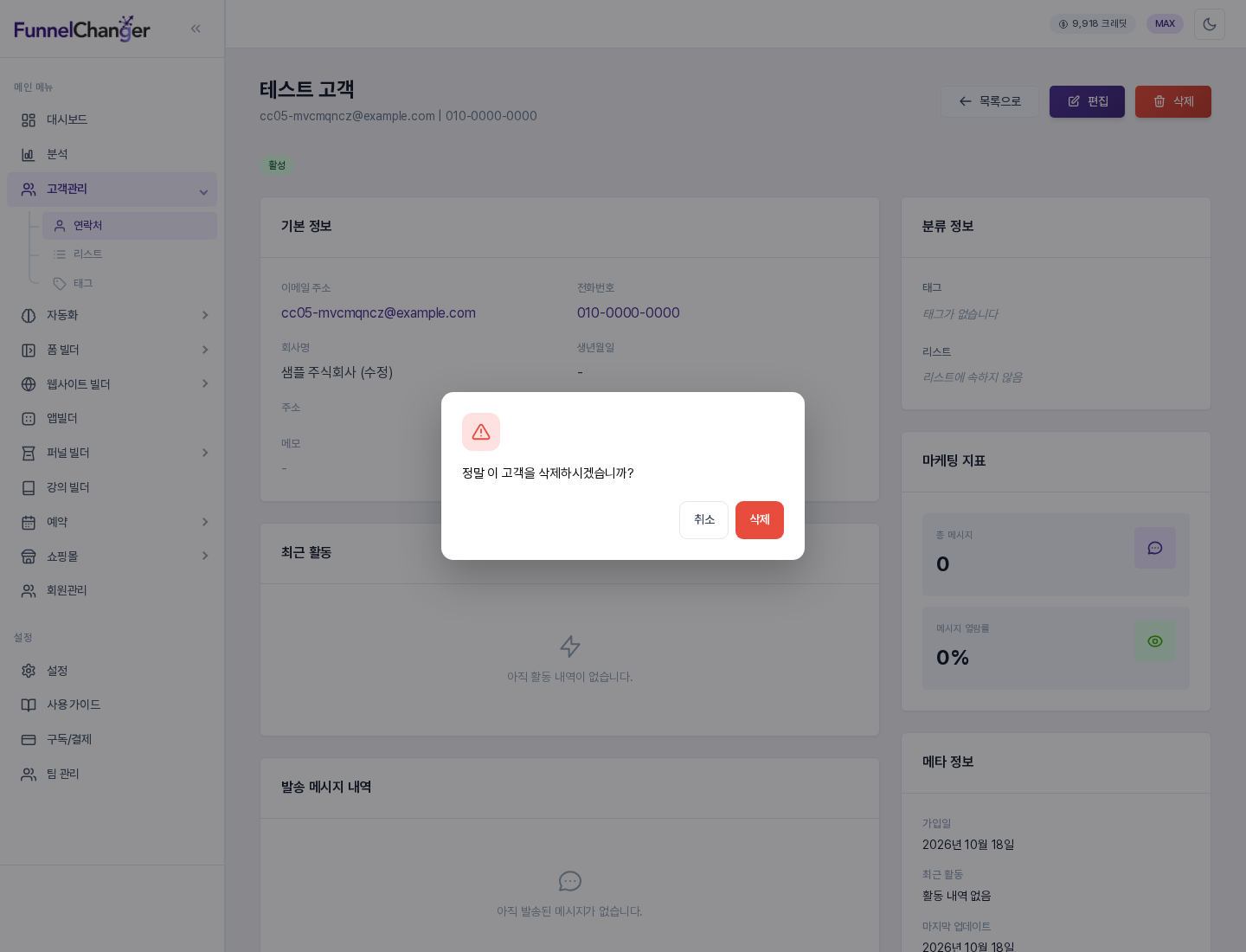The height and width of the screenshot is (952, 1246).
Task: Click the email link cc05-mvcmqncz@example.com in 기본 정보
Action: 378,313
